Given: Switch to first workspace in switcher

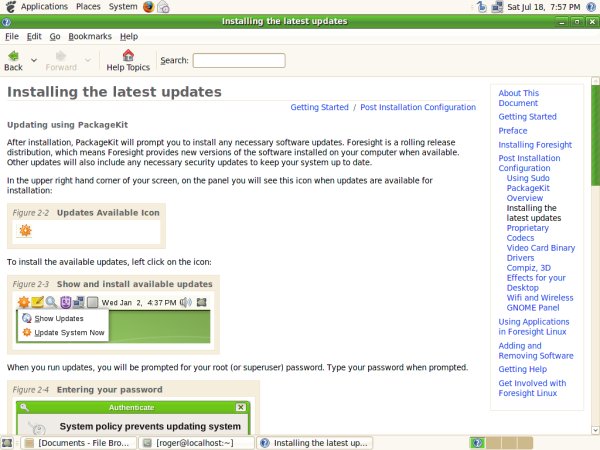Looking at the screenshot, I should click(478, 443).
